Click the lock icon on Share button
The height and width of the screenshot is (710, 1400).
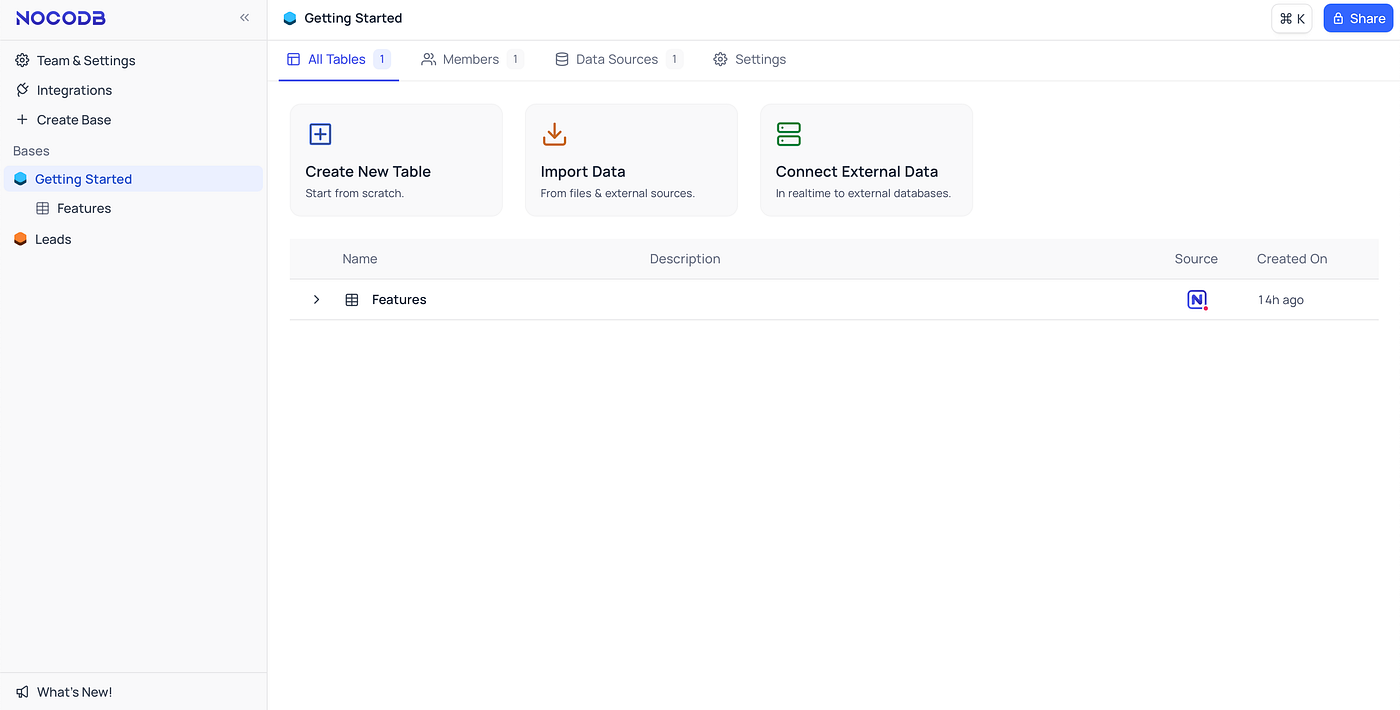tap(1338, 18)
